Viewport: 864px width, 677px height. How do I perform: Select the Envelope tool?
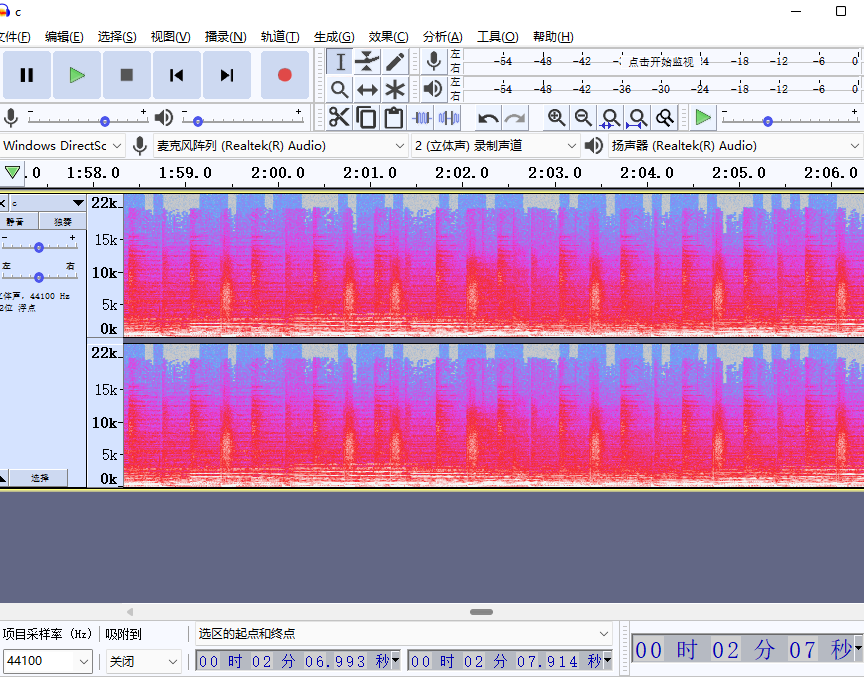tap(367, 62)
